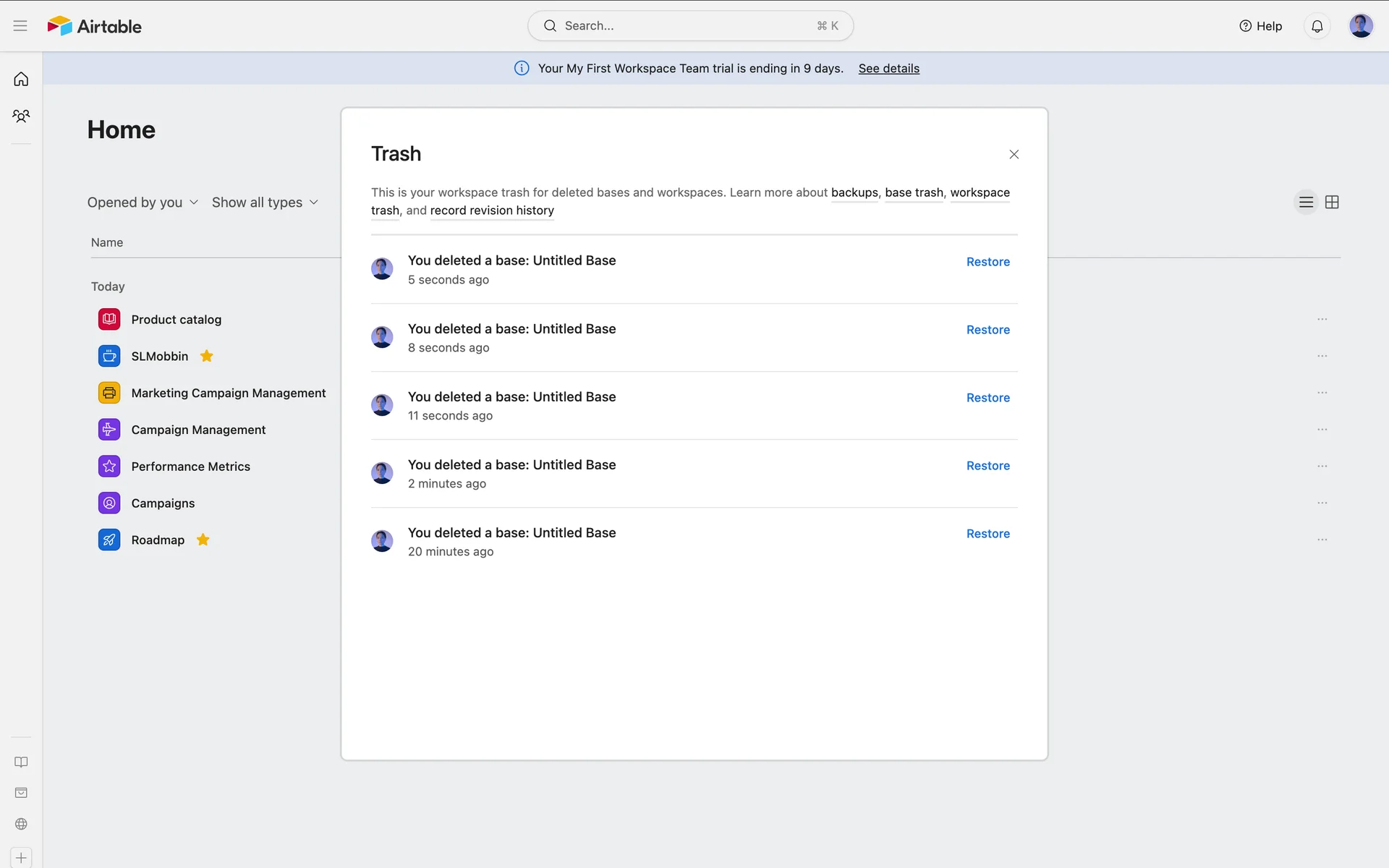Click the Templates book icon in sidebar

[x=21, y=762]
